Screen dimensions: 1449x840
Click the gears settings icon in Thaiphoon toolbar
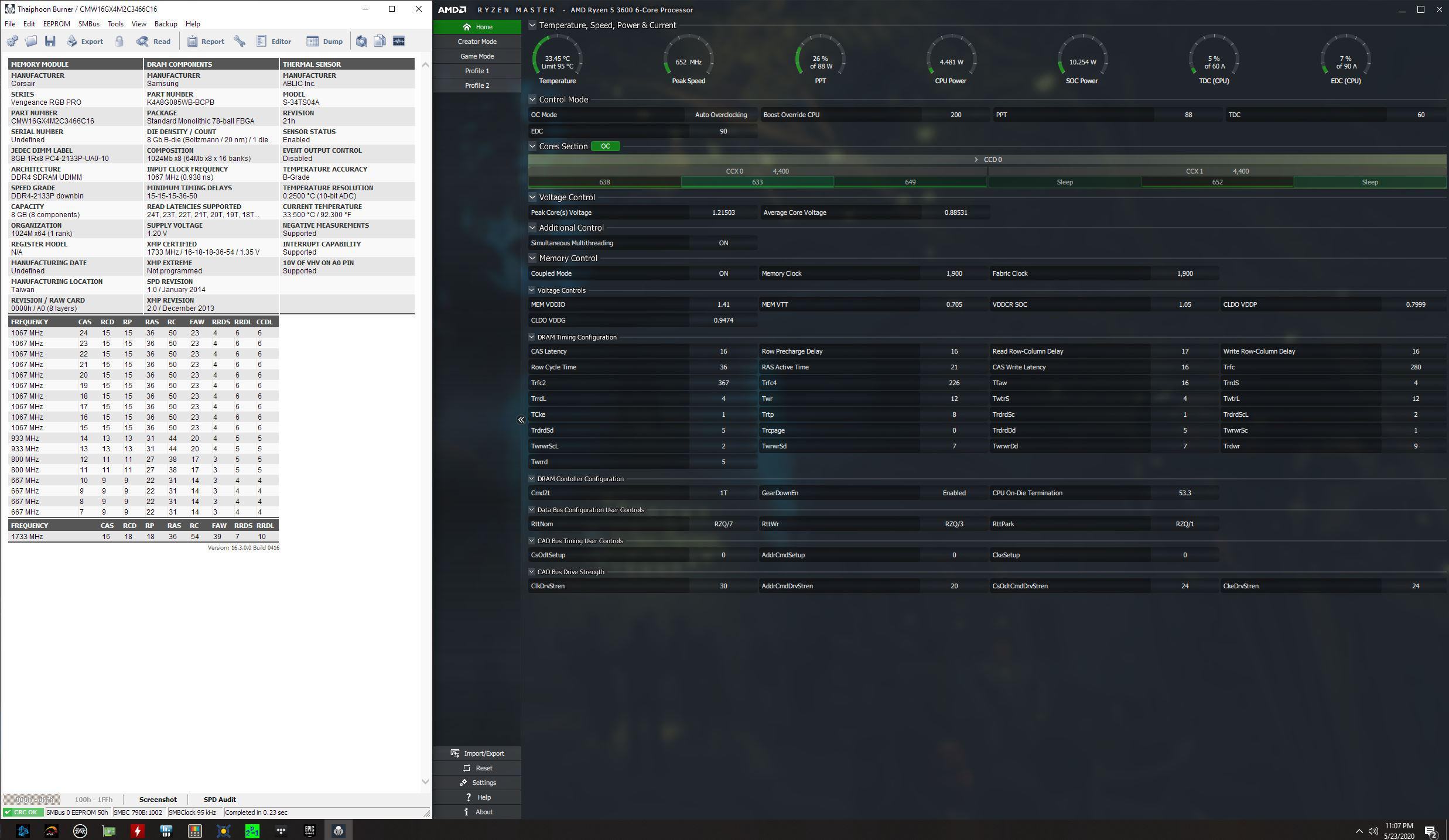pos(12,41)
